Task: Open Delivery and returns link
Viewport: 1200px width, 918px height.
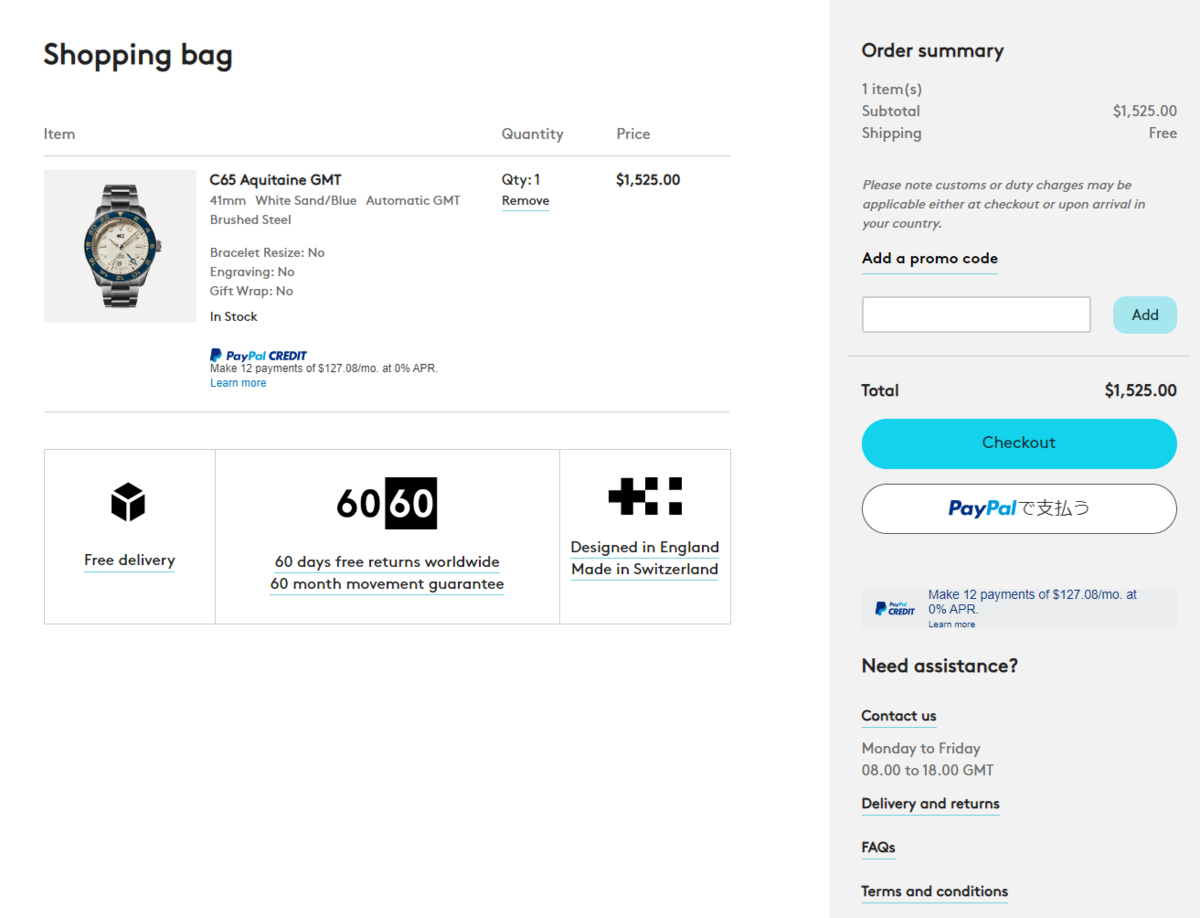Action: 931,804
